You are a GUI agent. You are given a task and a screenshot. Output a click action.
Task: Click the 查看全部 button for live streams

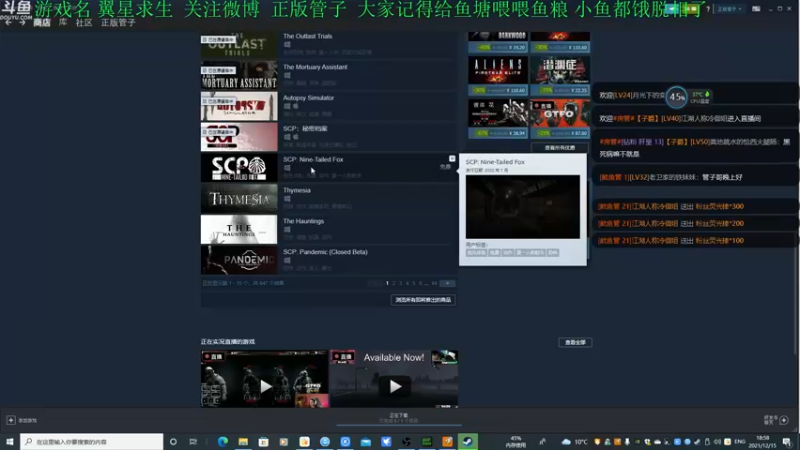(575, 342)
